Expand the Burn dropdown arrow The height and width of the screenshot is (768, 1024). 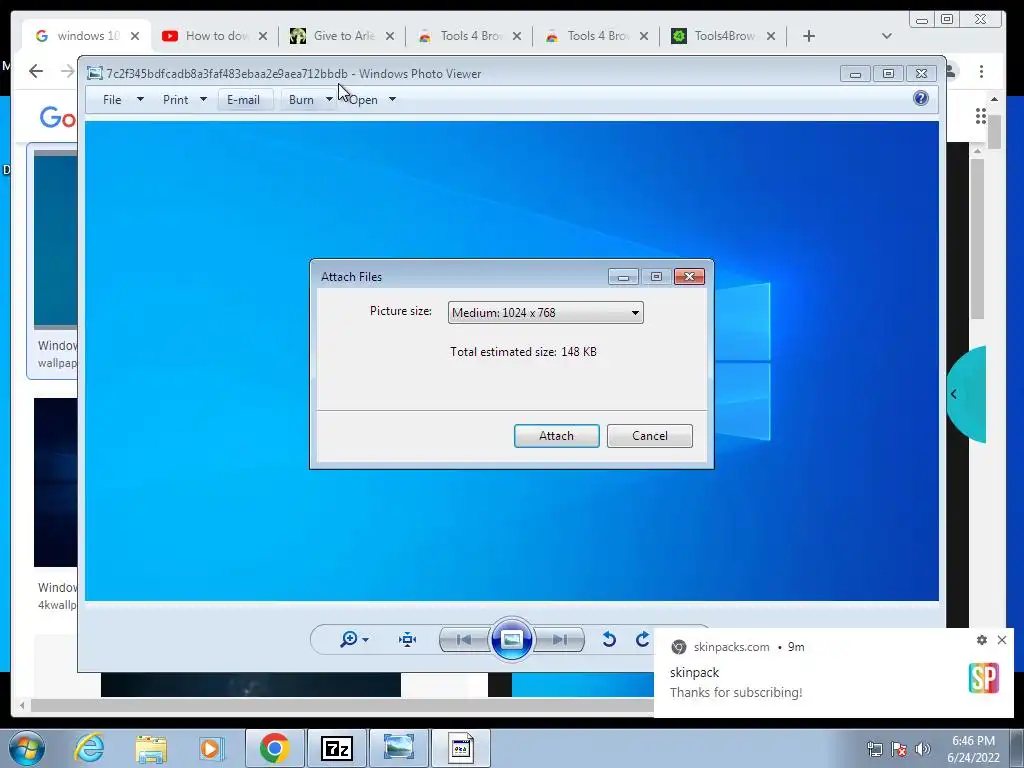coord(329,99)
